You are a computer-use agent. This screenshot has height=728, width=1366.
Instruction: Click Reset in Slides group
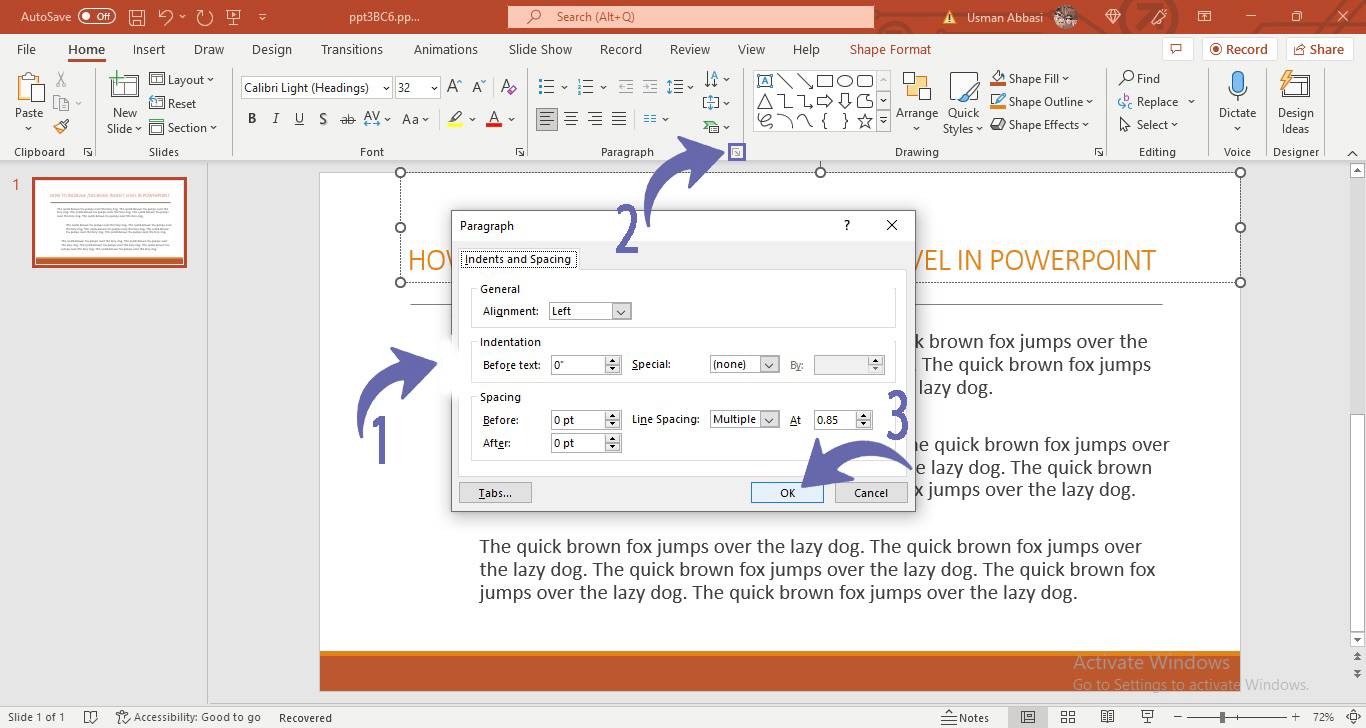tap(173, 103)
